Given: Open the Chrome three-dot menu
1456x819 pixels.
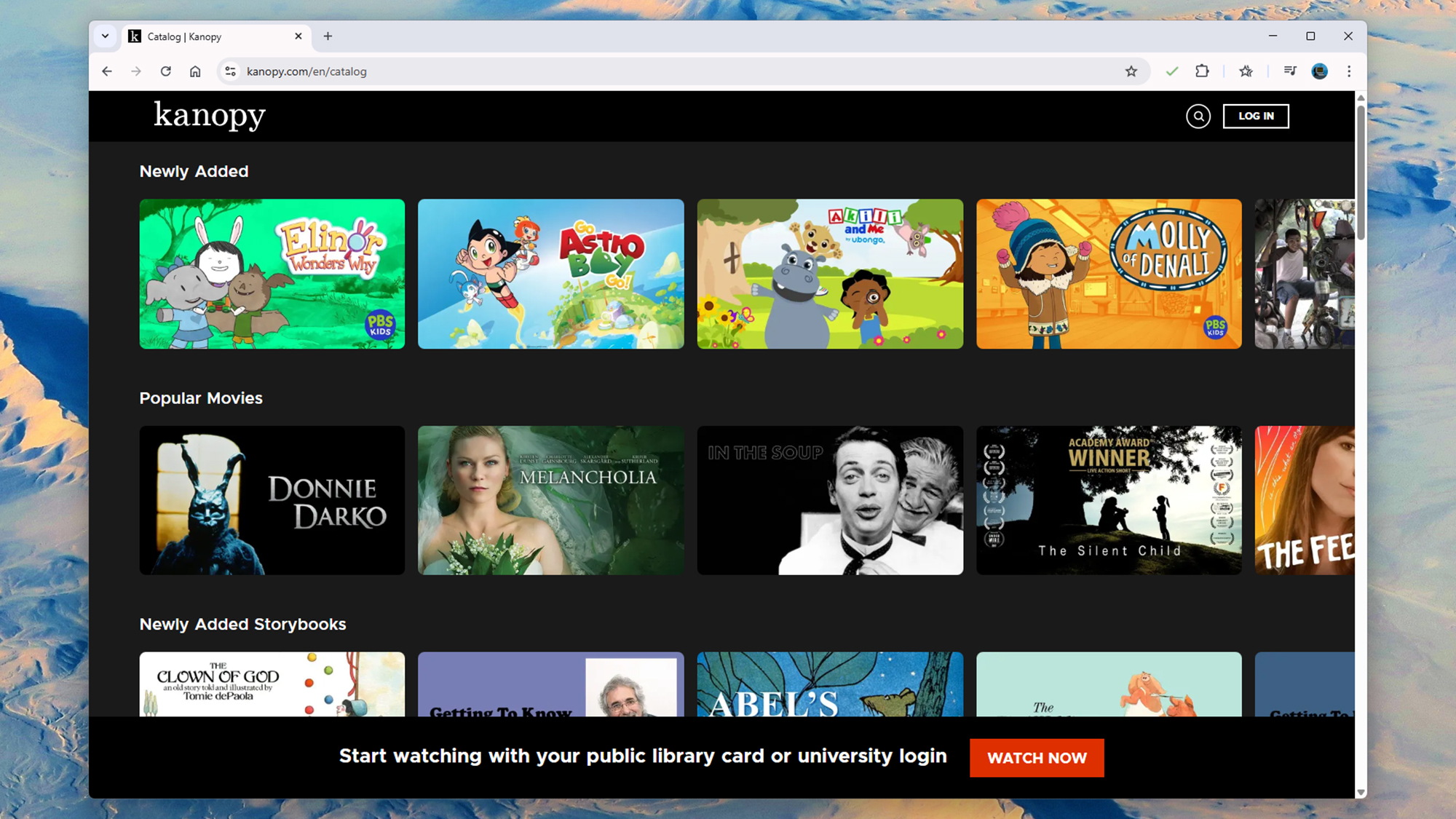Looking at the screenshot, I should pyautogui.click(x=1349, y=71).
